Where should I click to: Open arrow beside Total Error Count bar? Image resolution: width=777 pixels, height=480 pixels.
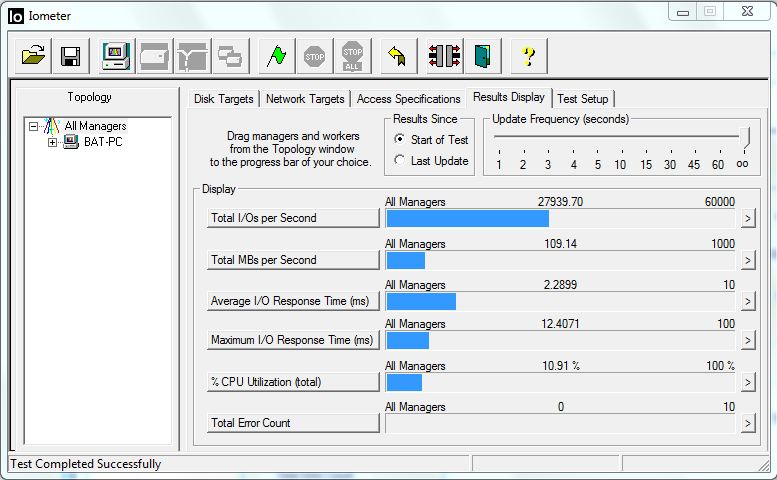748,423
